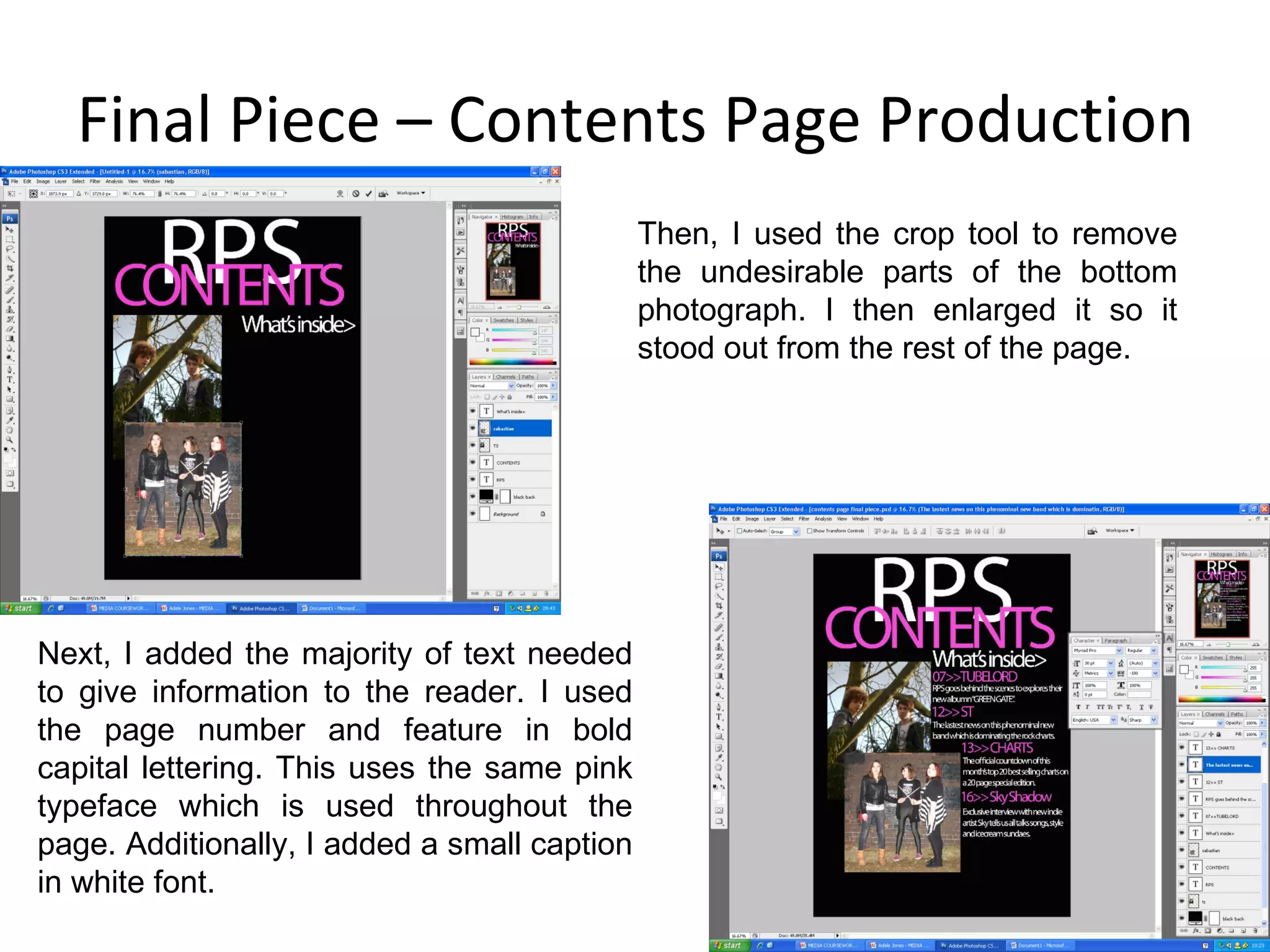Screen dimensions: 1270x952
Task: Toggle visibility of TS layer in left window
Action: coord(473,445)
